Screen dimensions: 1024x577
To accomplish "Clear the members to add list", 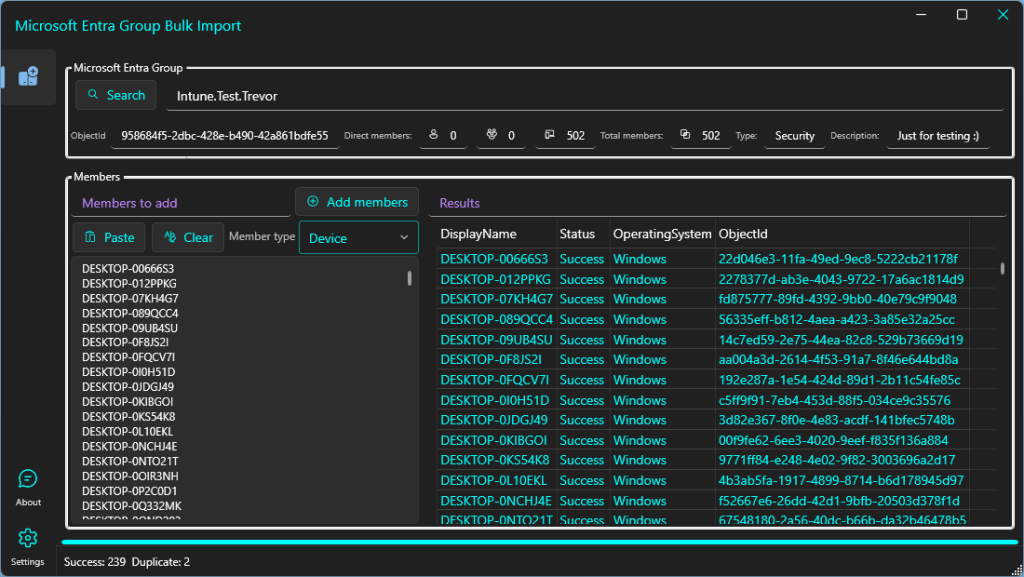I will coord(188,237).
